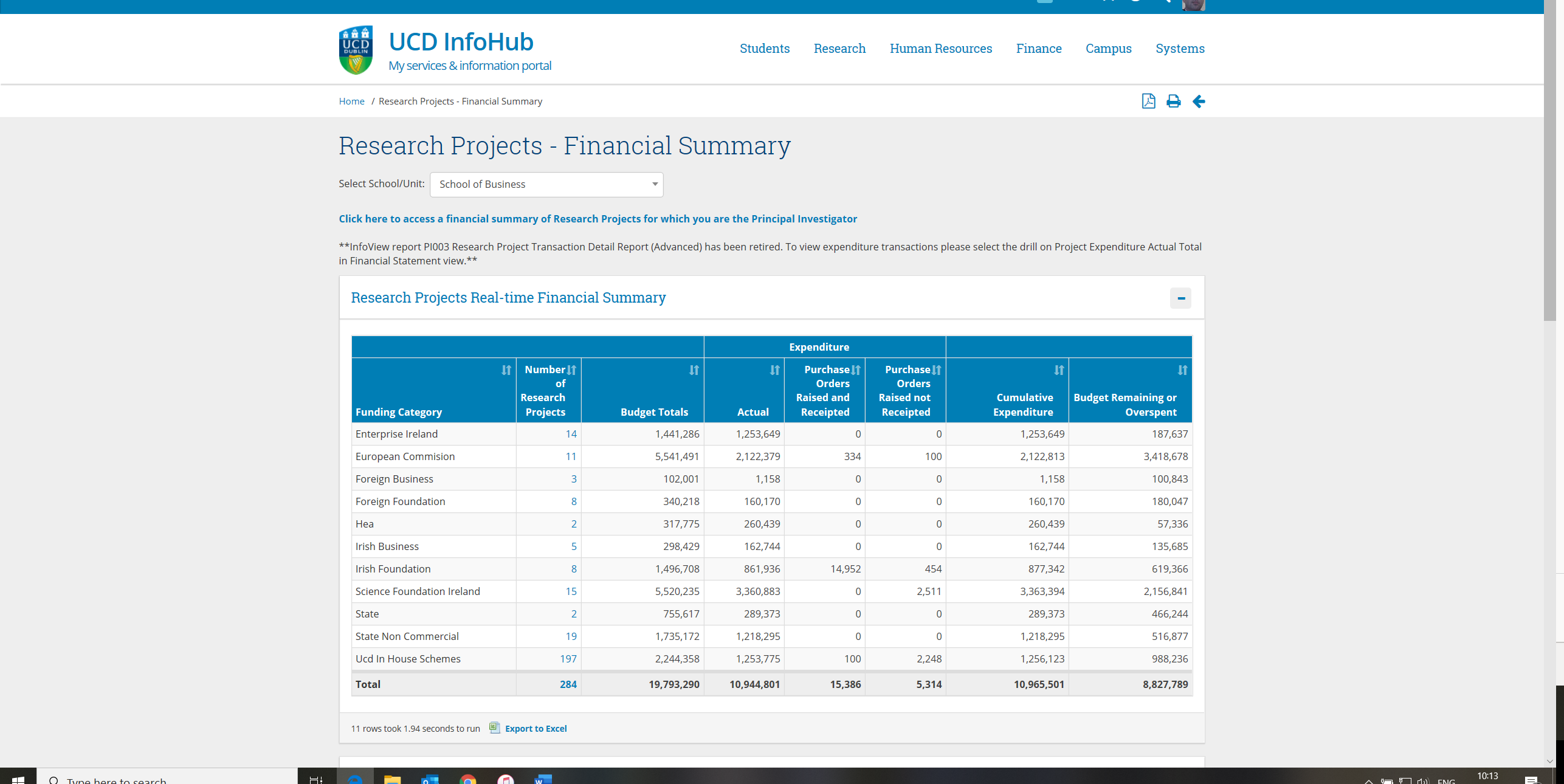Open the 197 Ucd In House Schemes projects
The image size is (1564, 784).
pyautogui.click(x=568, y=659)
